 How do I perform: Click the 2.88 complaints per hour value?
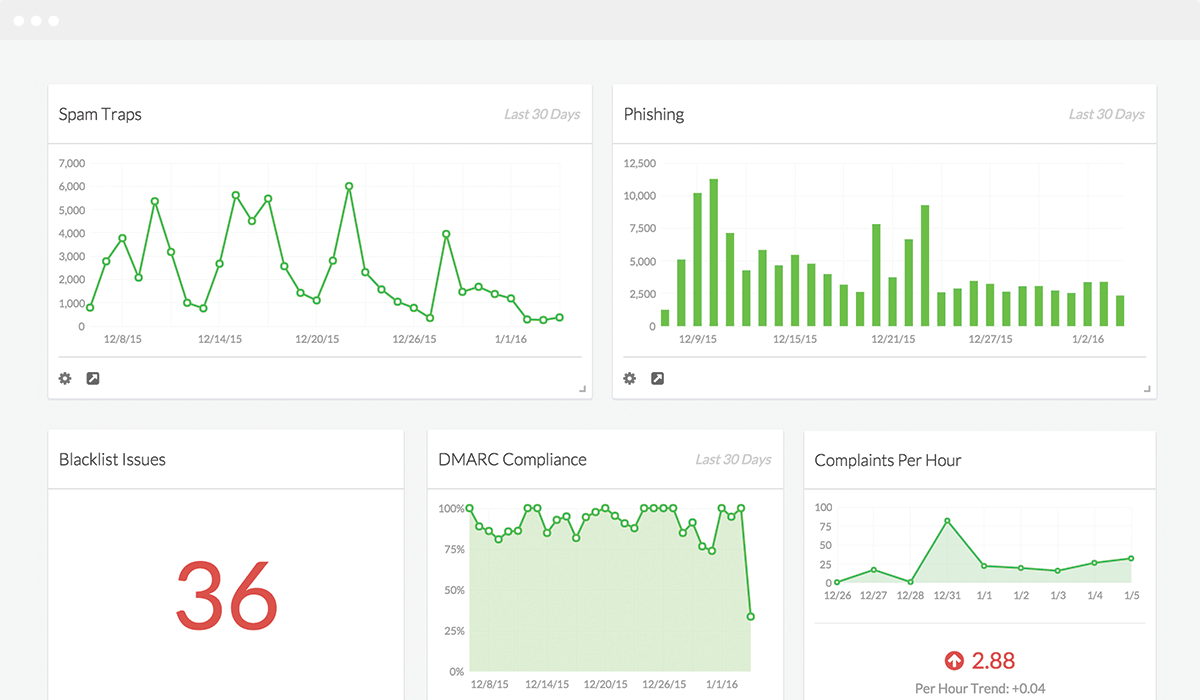(993, 661)
